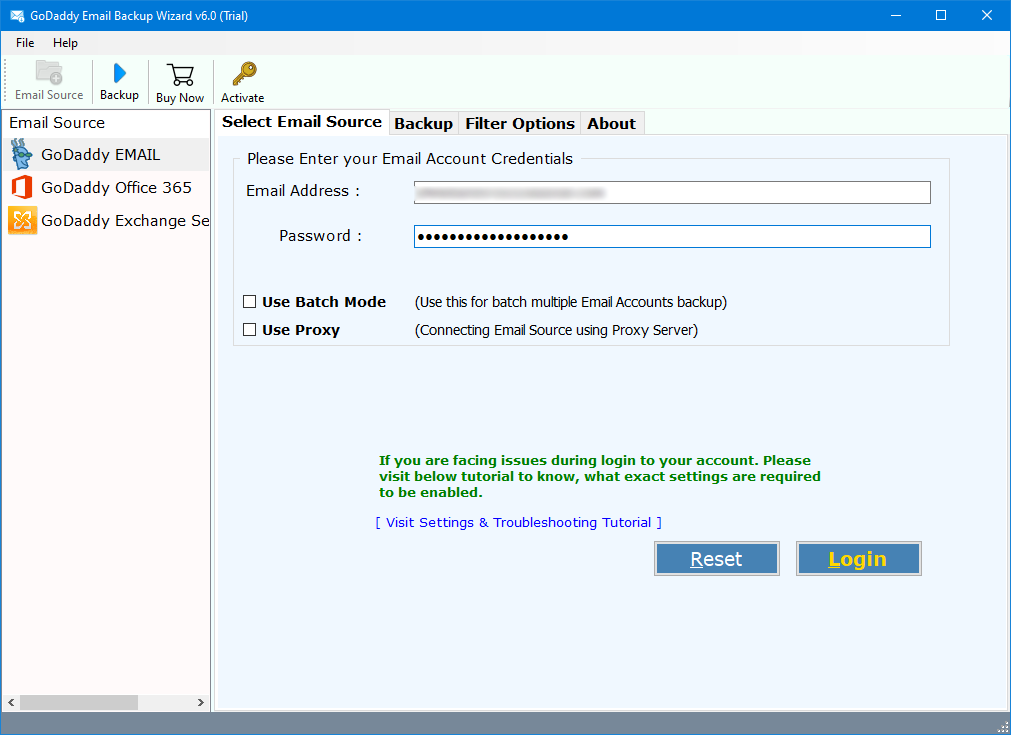Select the GoDaddy Office 365 icon
1011x735 pixels.
pos(22,187)
